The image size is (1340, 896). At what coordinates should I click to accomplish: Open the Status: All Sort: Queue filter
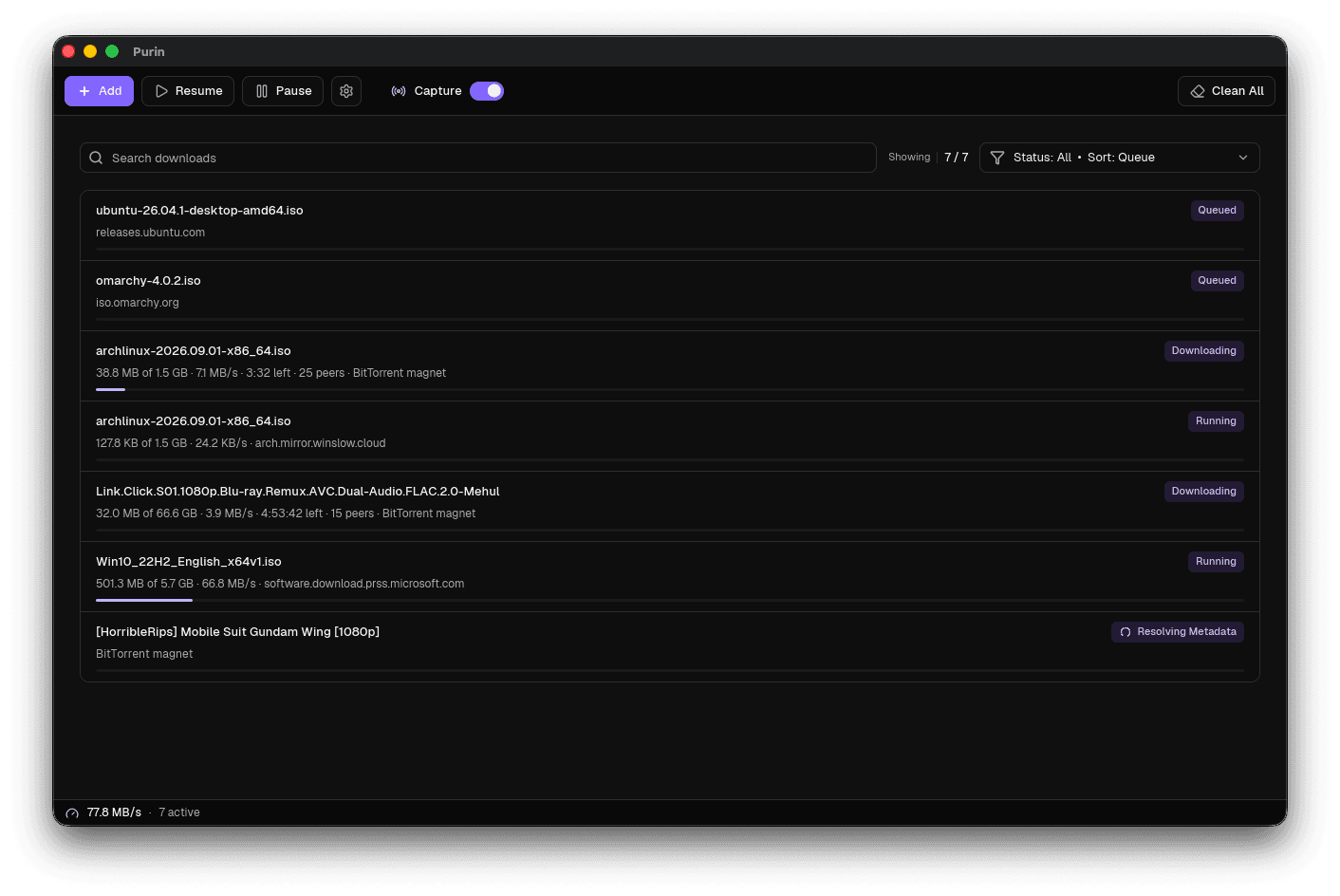tap(1120, 158)
